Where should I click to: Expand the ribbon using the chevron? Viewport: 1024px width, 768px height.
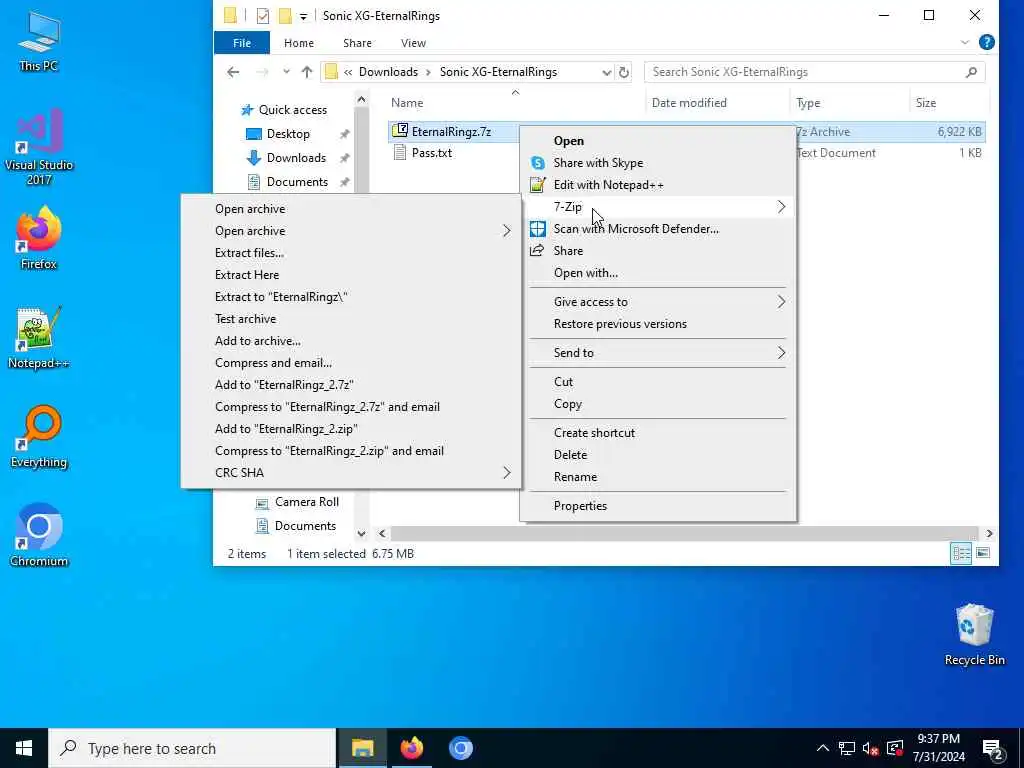tap(965, 42)
